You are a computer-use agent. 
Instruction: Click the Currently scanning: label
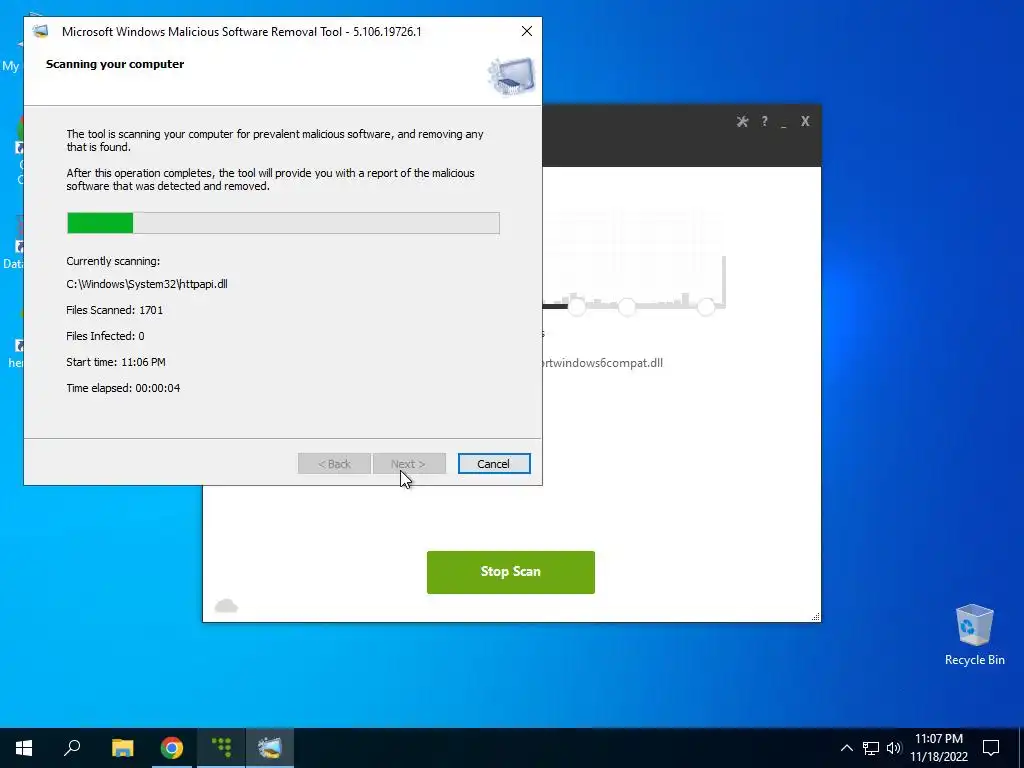[x=113, y=261]
